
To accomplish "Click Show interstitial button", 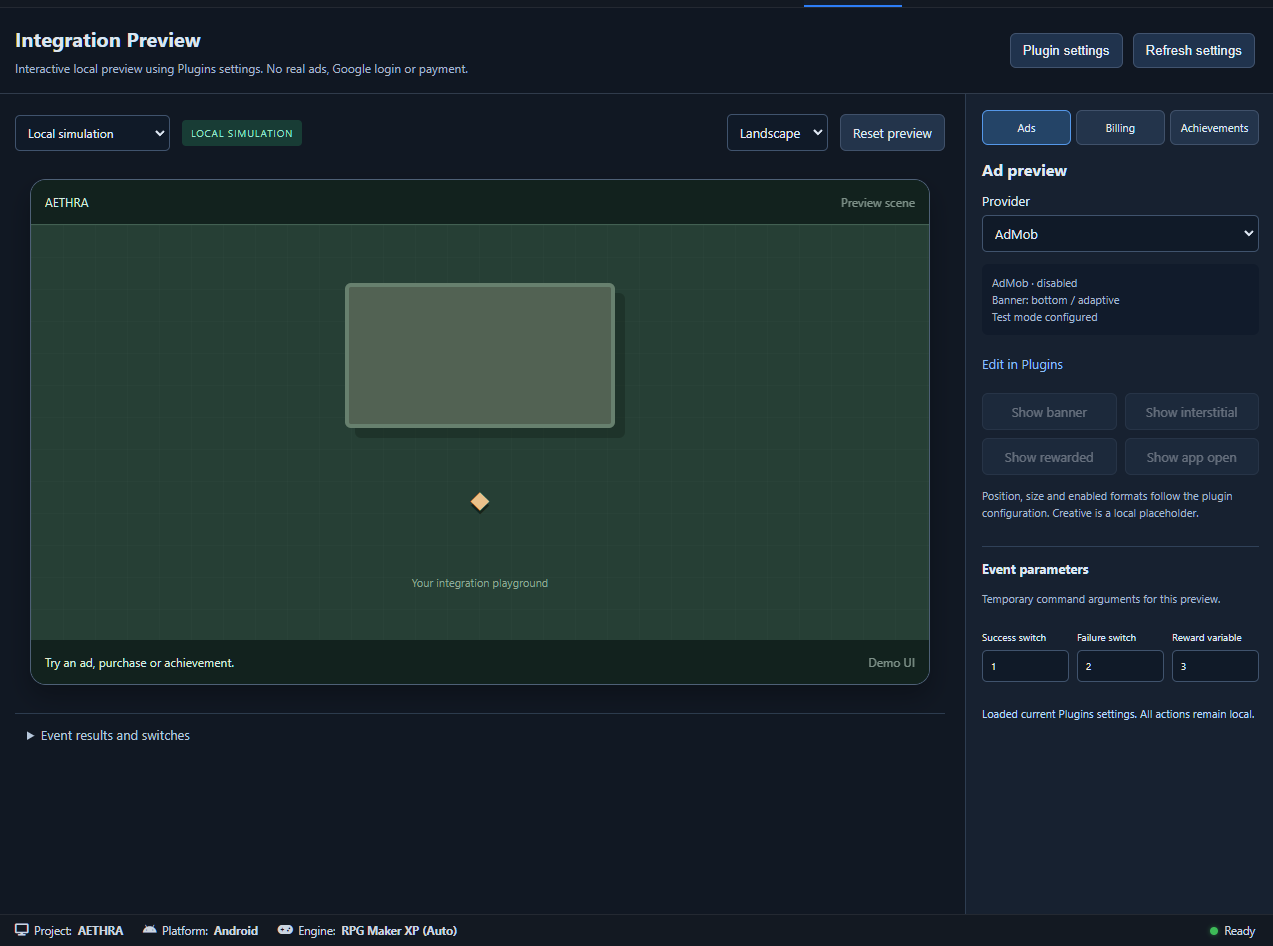I will point(1191,412).
